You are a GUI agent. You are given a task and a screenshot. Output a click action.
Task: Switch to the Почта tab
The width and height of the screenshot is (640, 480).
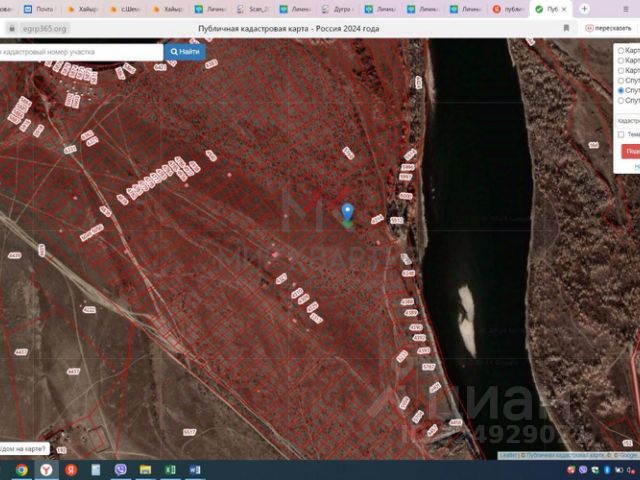click(39, 9)
